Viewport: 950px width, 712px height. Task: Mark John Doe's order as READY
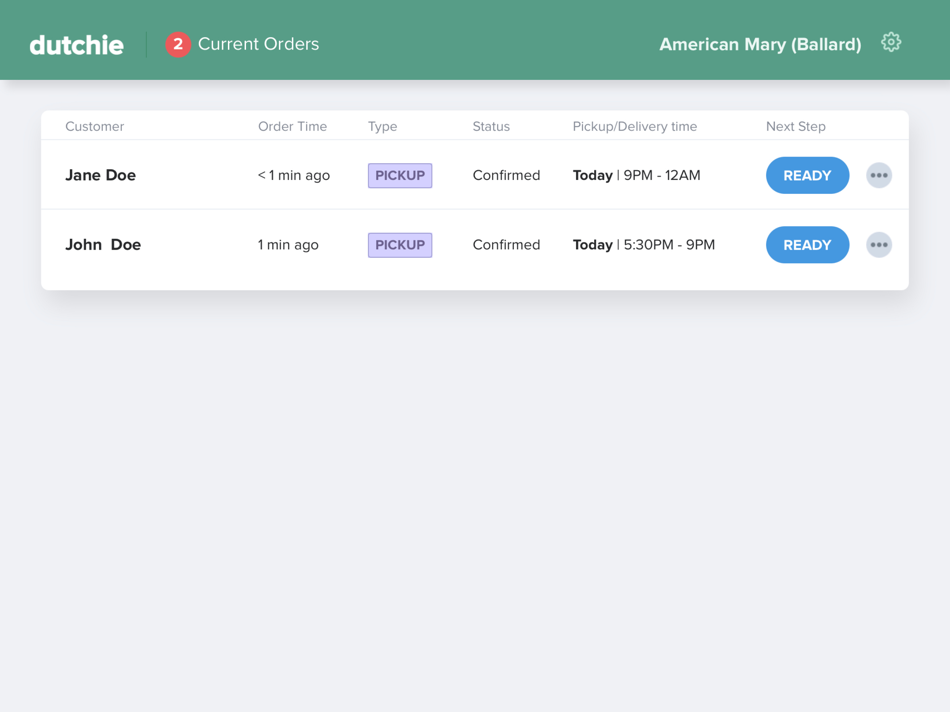tap(807, 245)
